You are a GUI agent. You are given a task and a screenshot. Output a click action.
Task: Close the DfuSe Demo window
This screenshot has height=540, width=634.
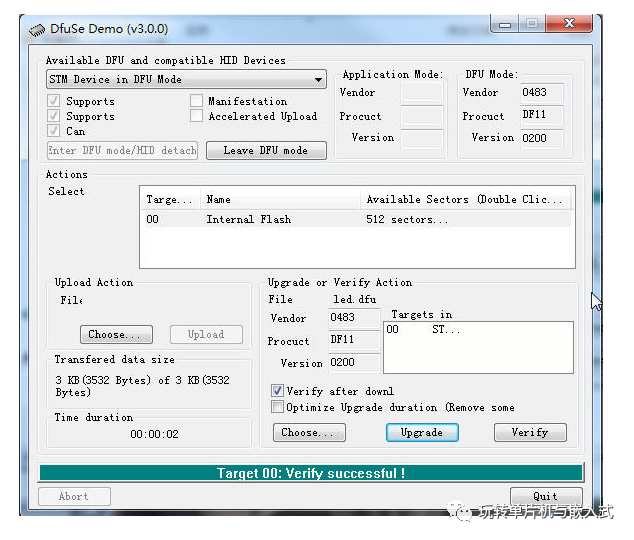pyautogui.click(x=569, y=23)
